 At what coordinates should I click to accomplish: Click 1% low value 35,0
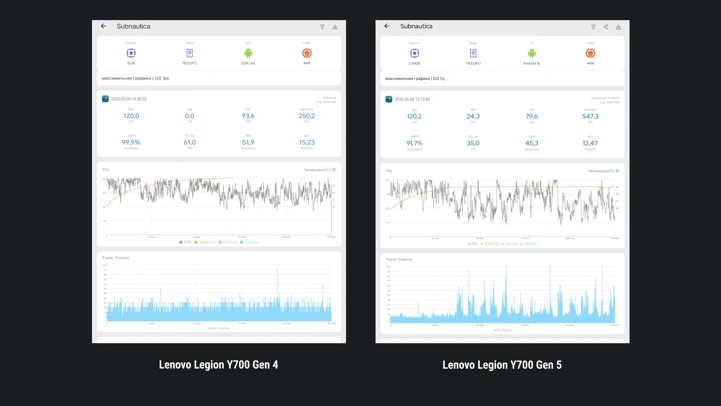point(473,143)
